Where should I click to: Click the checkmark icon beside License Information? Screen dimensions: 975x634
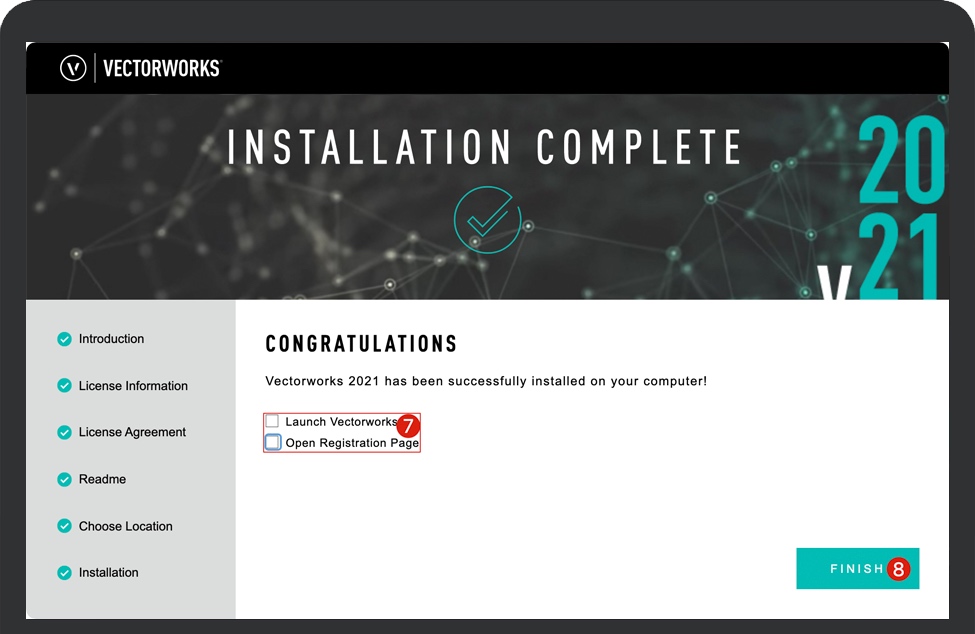click(64, 385)
